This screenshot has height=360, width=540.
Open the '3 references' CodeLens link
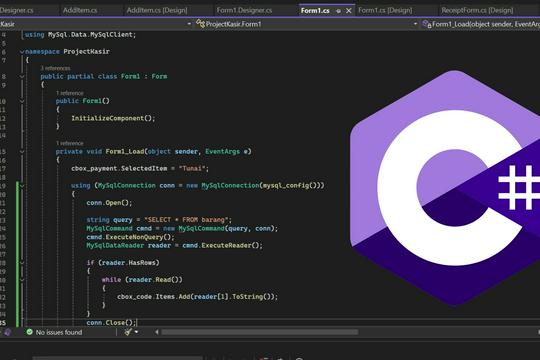coord(55,68)
